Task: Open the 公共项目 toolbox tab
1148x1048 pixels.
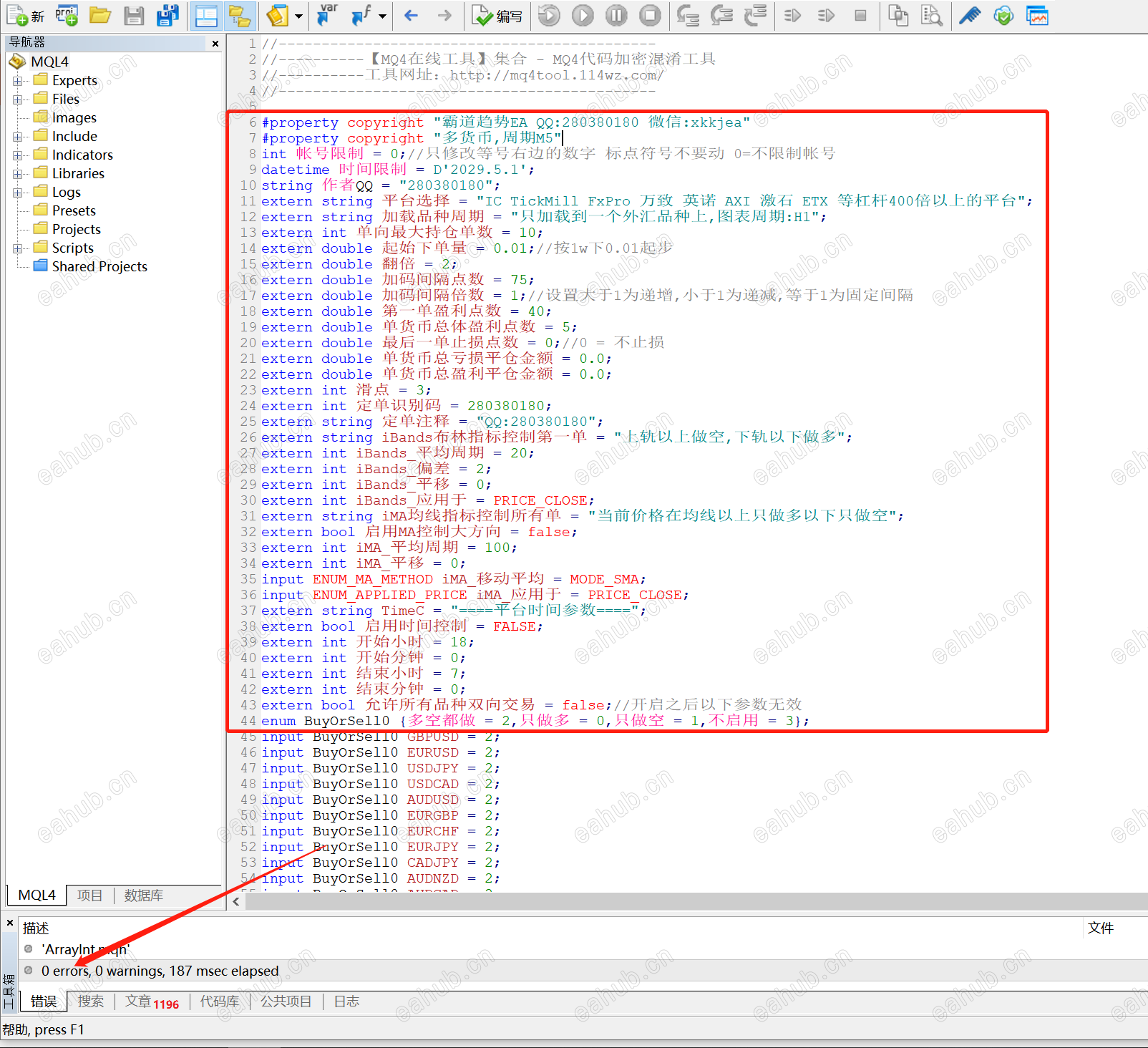Action: [286, 1001]
